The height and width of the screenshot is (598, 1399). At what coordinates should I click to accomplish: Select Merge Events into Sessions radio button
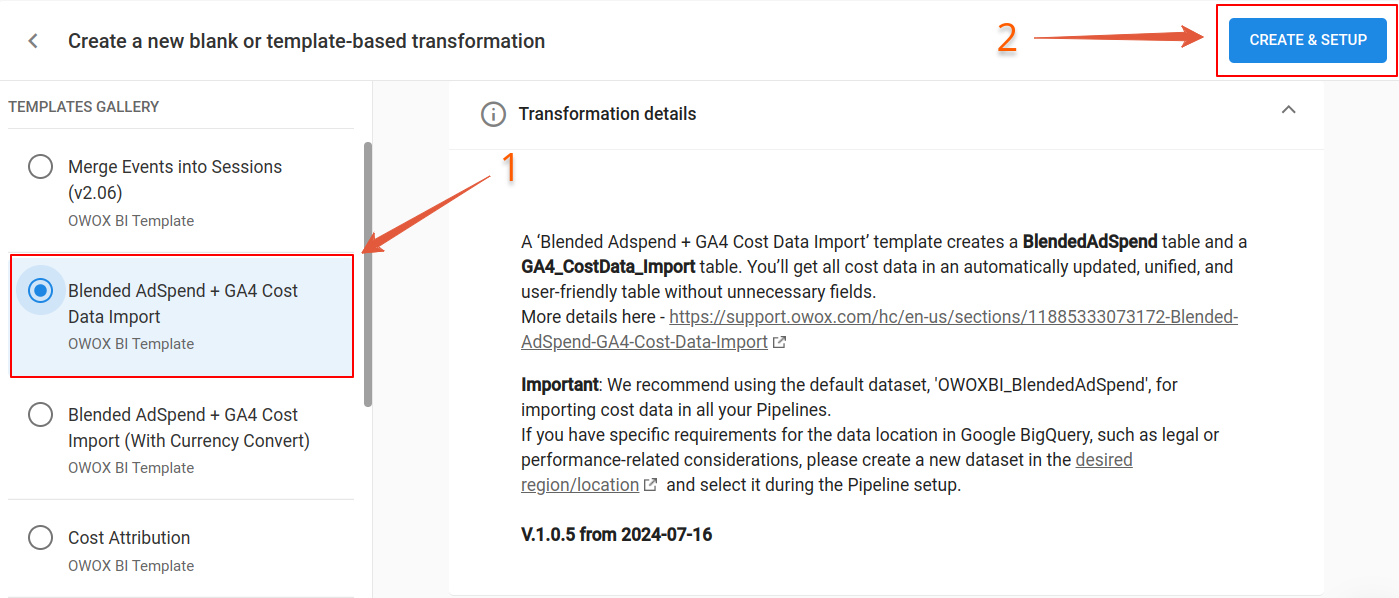(41, 167)
